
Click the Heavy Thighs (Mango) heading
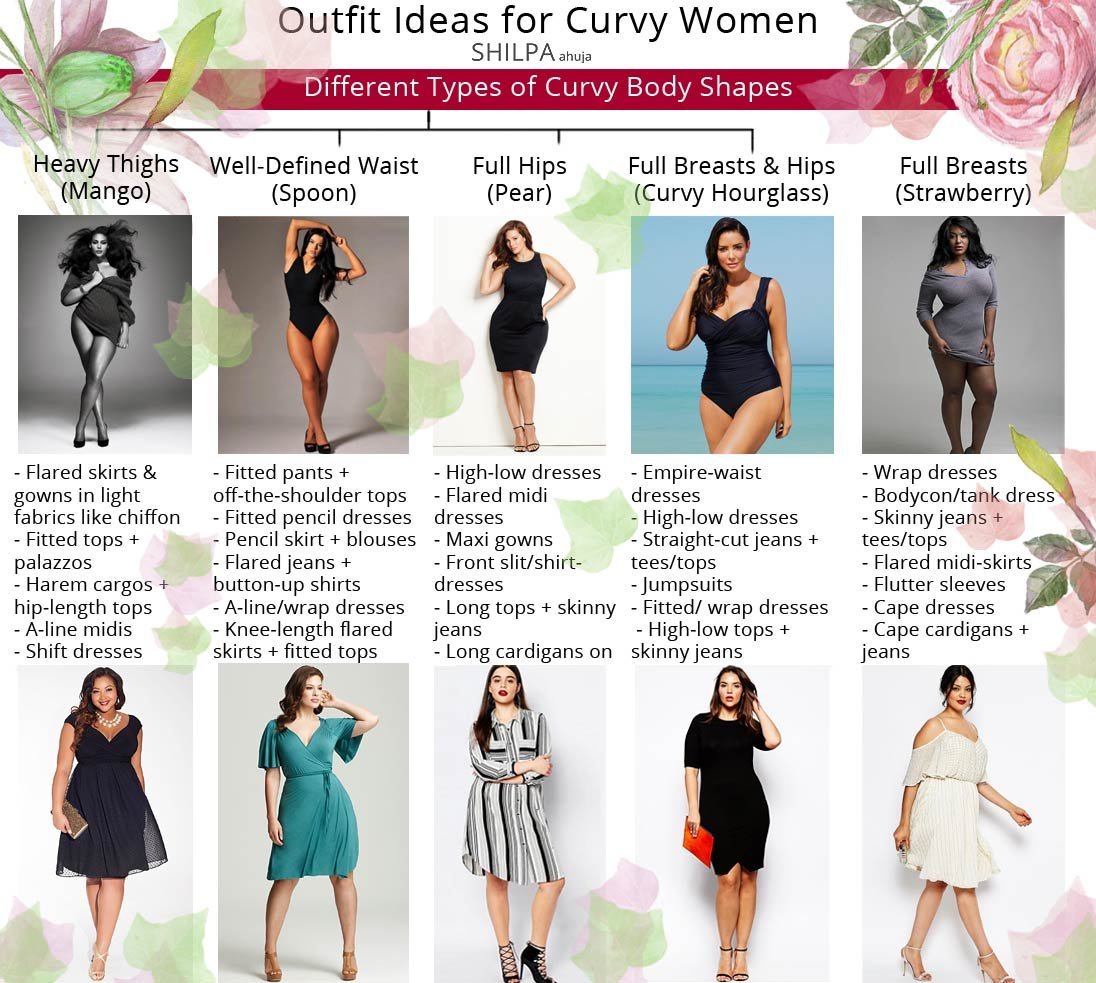(x=106, y=177)
